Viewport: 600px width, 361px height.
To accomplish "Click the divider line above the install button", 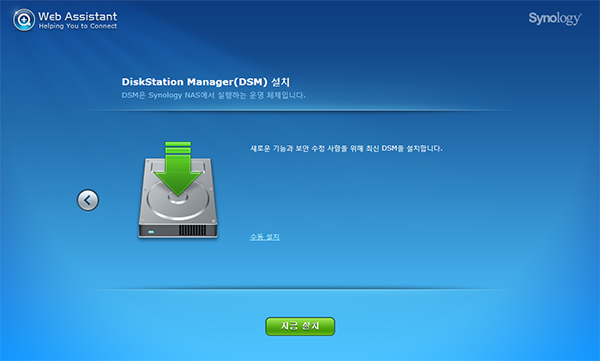I will tap(300, 289).
